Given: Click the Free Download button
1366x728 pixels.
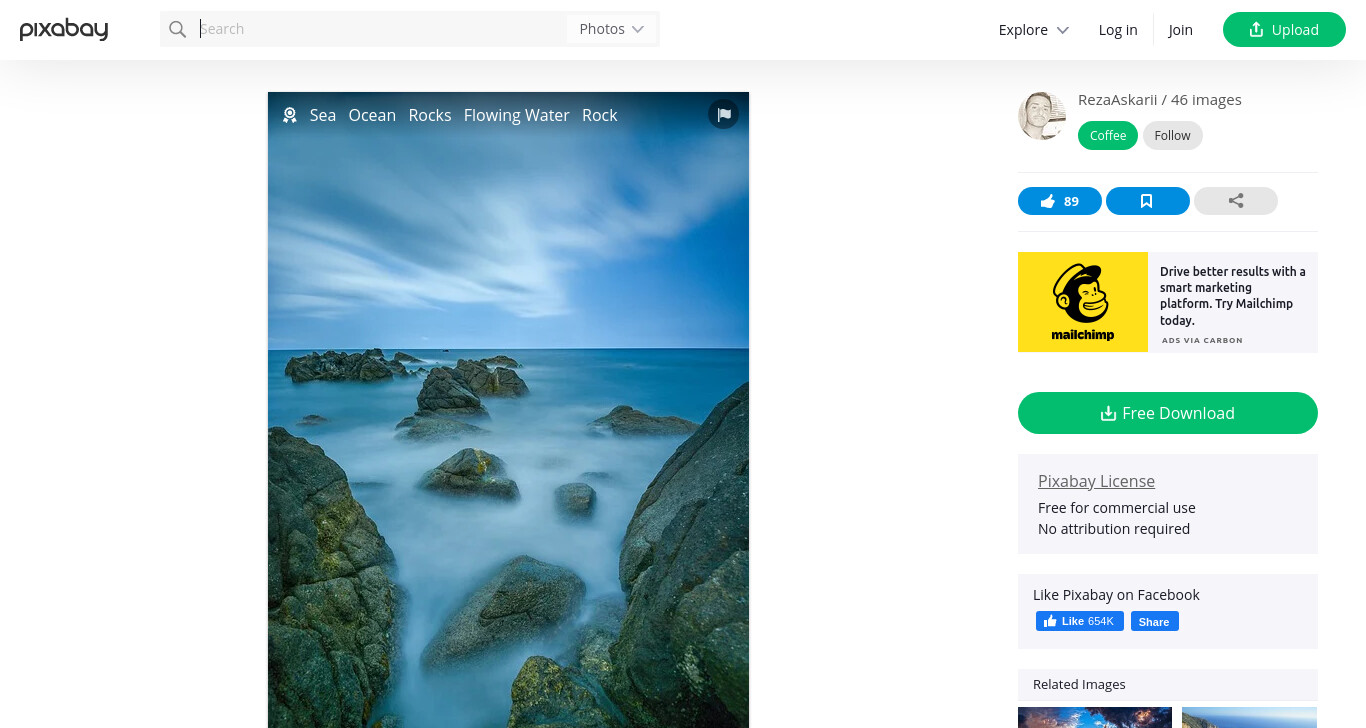Looking at the screenshot, I should [1168, 413].
